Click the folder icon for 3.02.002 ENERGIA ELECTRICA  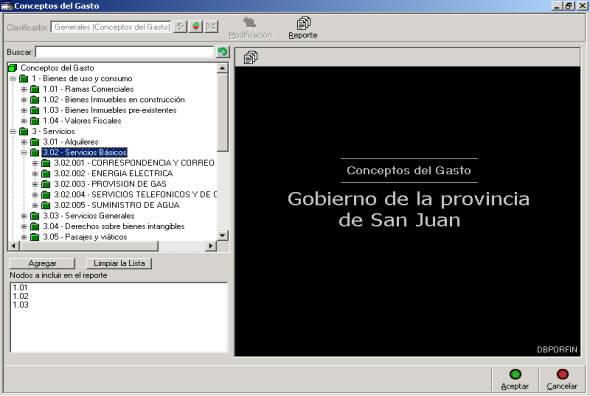point(46,174)
